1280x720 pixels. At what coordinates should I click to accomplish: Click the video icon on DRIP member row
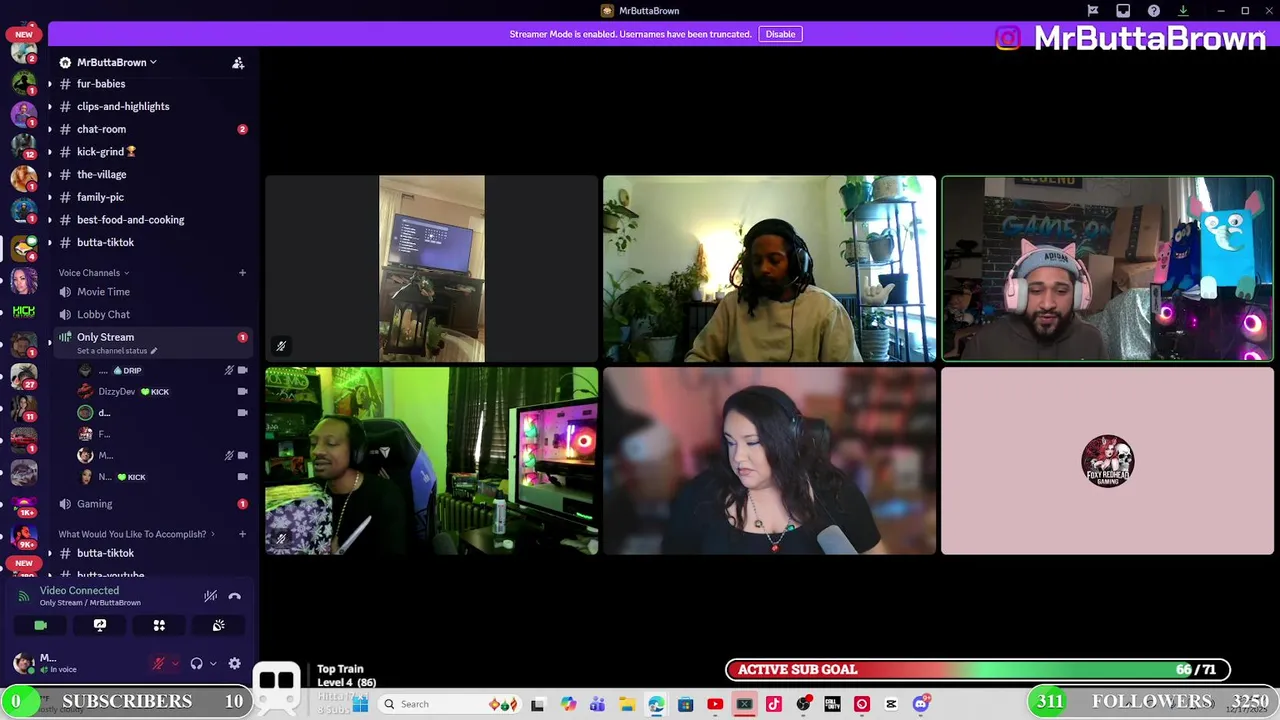[x=242, y=370]
